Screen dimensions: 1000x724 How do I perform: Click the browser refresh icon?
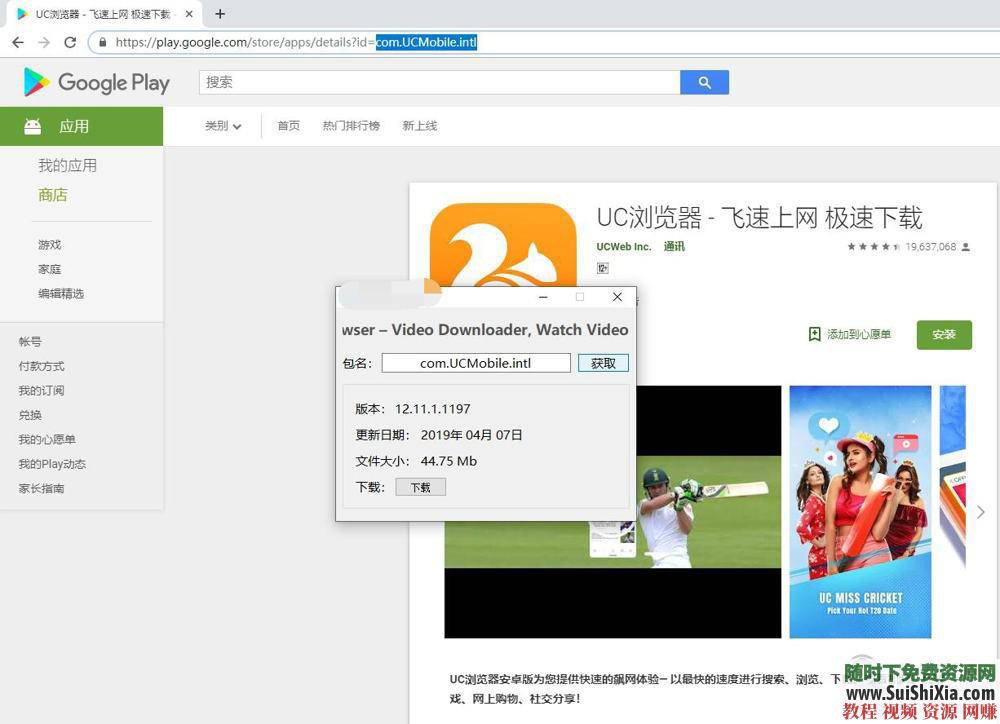coord(70,42)
